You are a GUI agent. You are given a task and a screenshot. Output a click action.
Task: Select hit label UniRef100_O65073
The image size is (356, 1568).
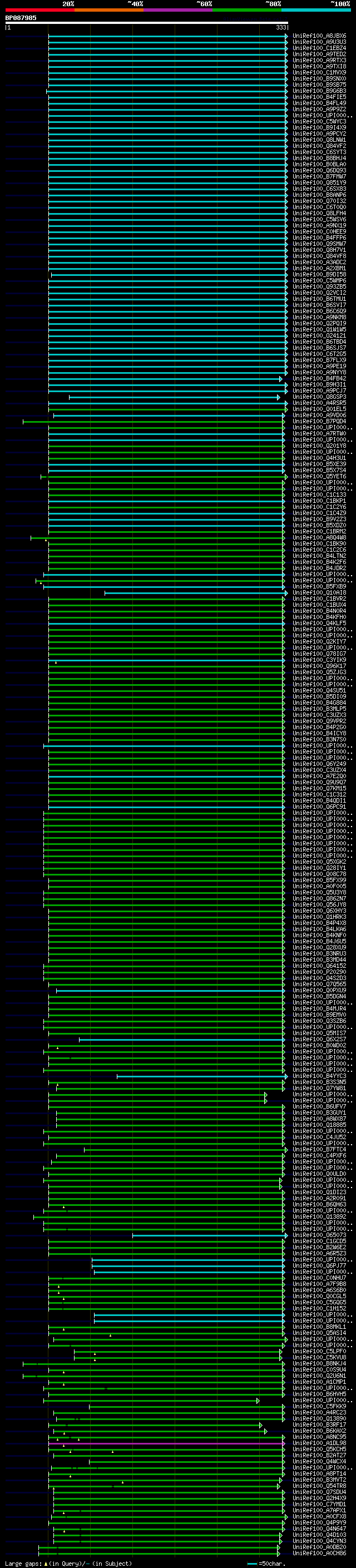[319, 1235]
